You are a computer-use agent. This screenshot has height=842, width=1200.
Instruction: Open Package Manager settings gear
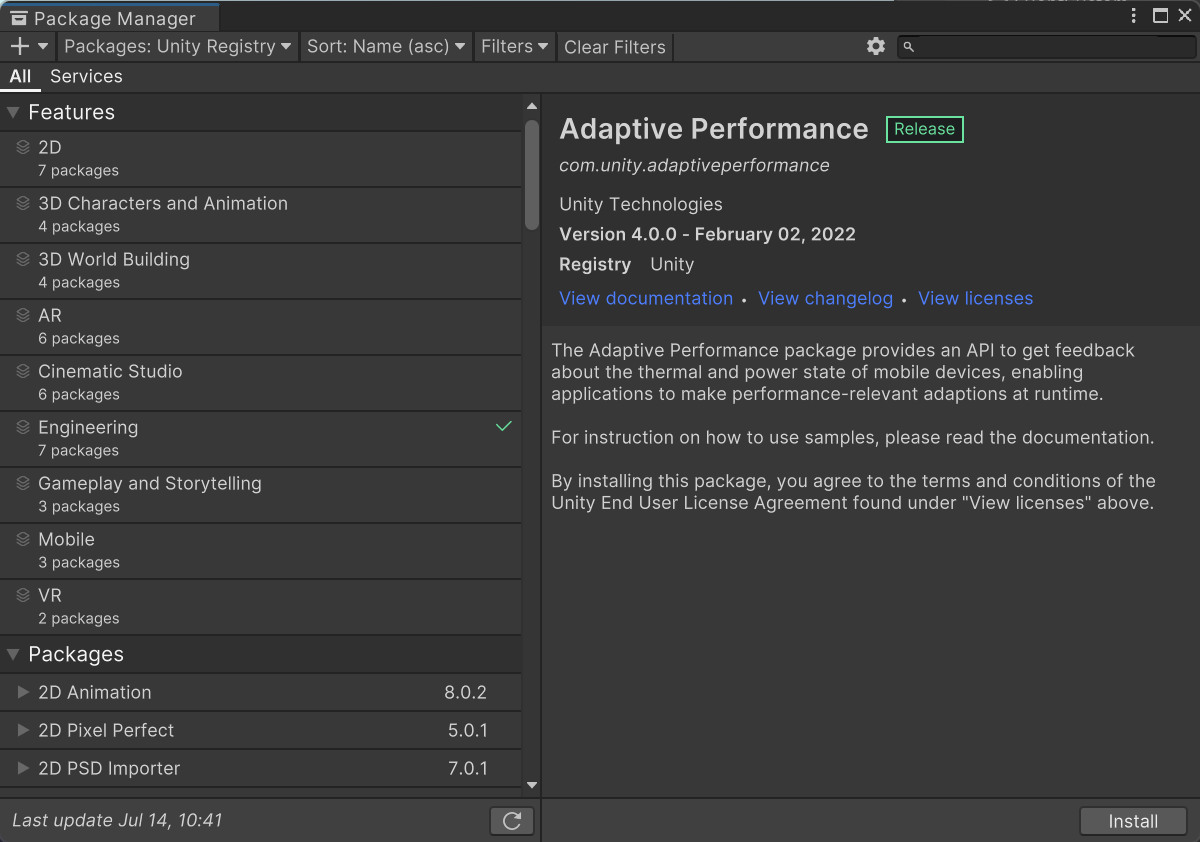(876, 46)
